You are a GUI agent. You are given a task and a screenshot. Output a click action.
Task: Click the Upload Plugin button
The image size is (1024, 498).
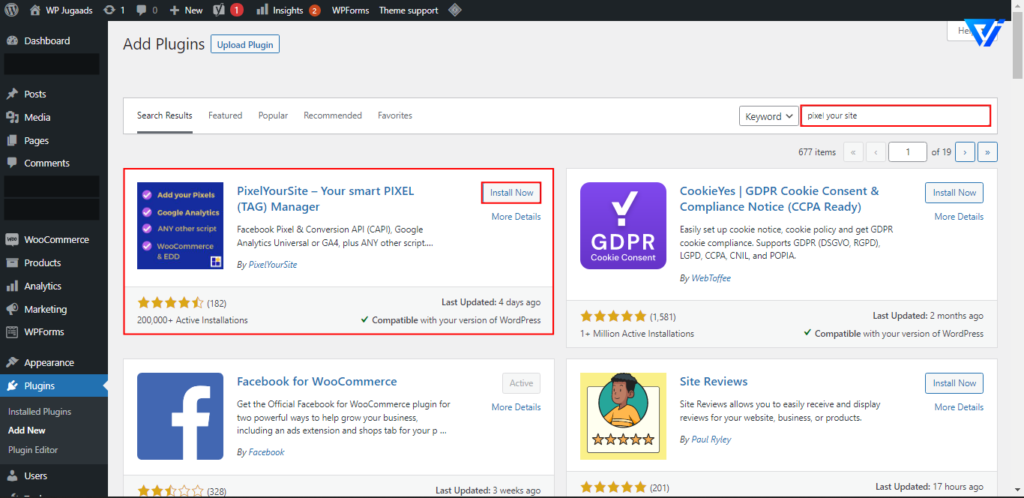[x=245, y=44]
